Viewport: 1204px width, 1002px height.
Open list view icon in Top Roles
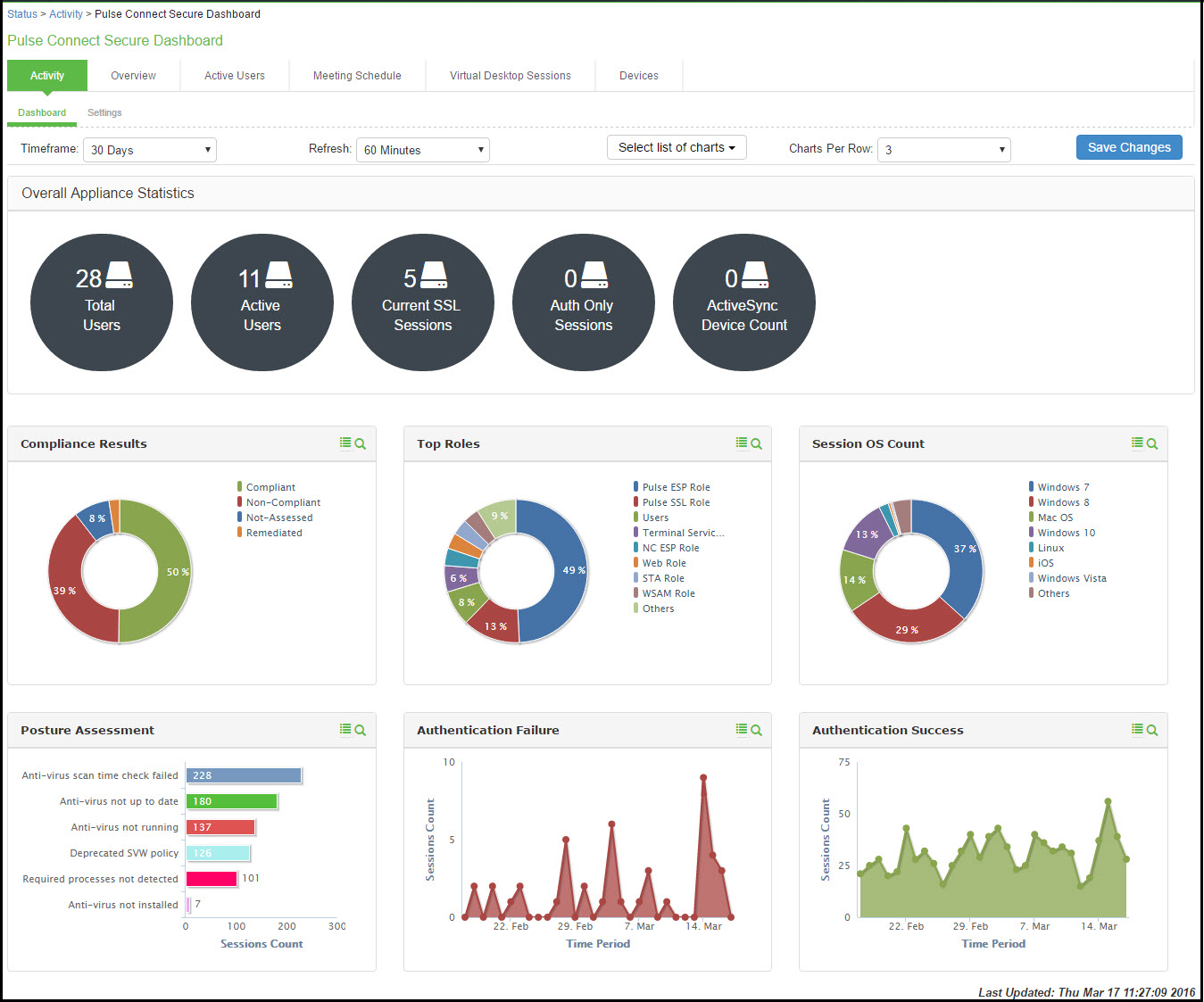pos(742,443)
